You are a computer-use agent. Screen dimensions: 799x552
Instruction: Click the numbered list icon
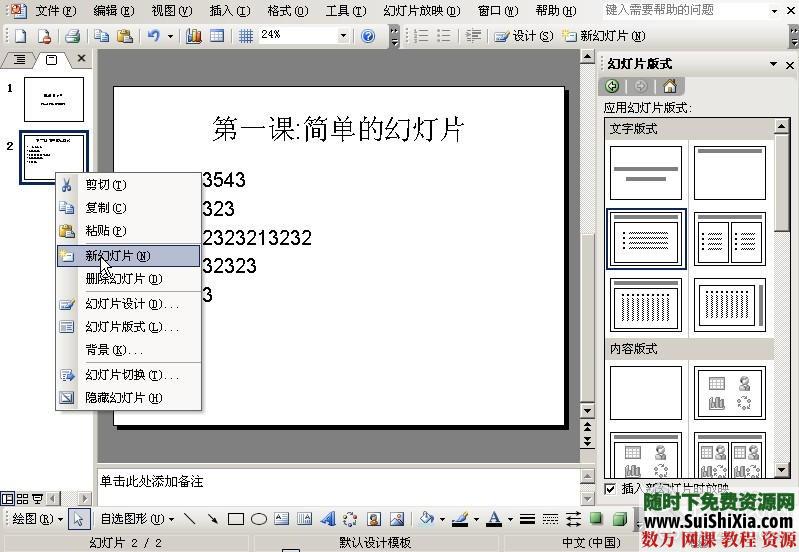421,36
